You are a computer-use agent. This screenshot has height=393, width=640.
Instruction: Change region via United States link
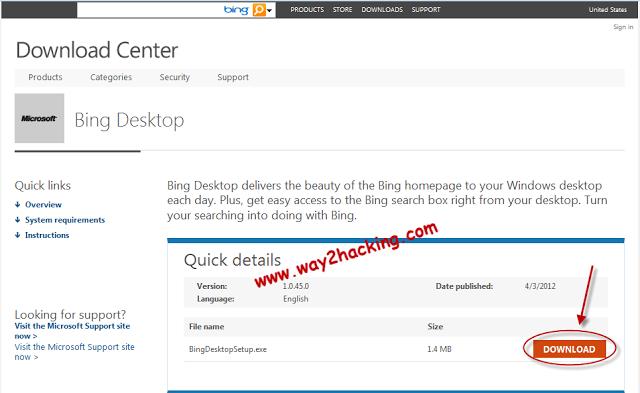coord(607,9)
